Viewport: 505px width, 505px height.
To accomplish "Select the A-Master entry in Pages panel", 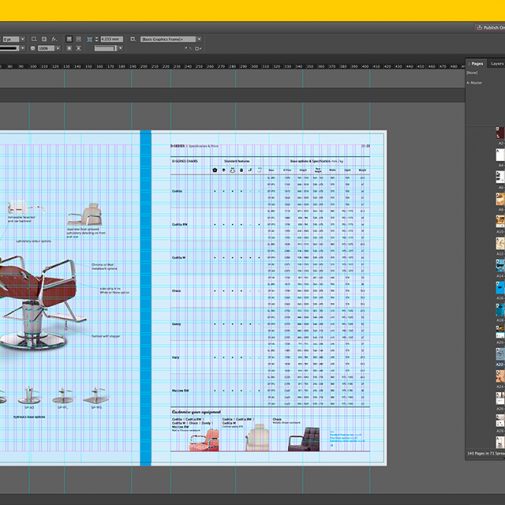I will [x=474, y=83].
